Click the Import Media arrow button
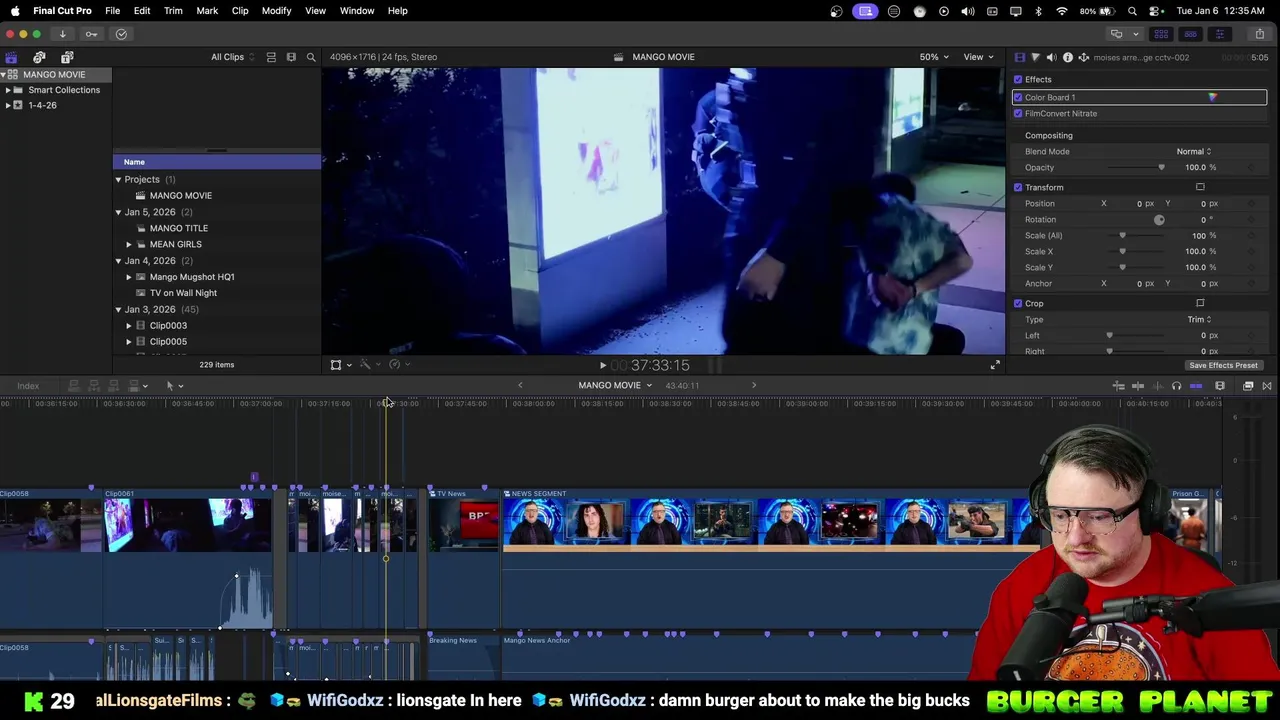Screen dimensions: 1280x720 coord(62,34)
